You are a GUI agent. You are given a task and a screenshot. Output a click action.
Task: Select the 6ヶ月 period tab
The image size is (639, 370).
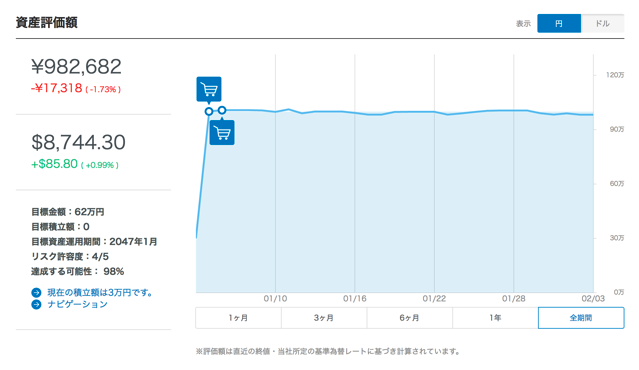[x=410, y=318]
